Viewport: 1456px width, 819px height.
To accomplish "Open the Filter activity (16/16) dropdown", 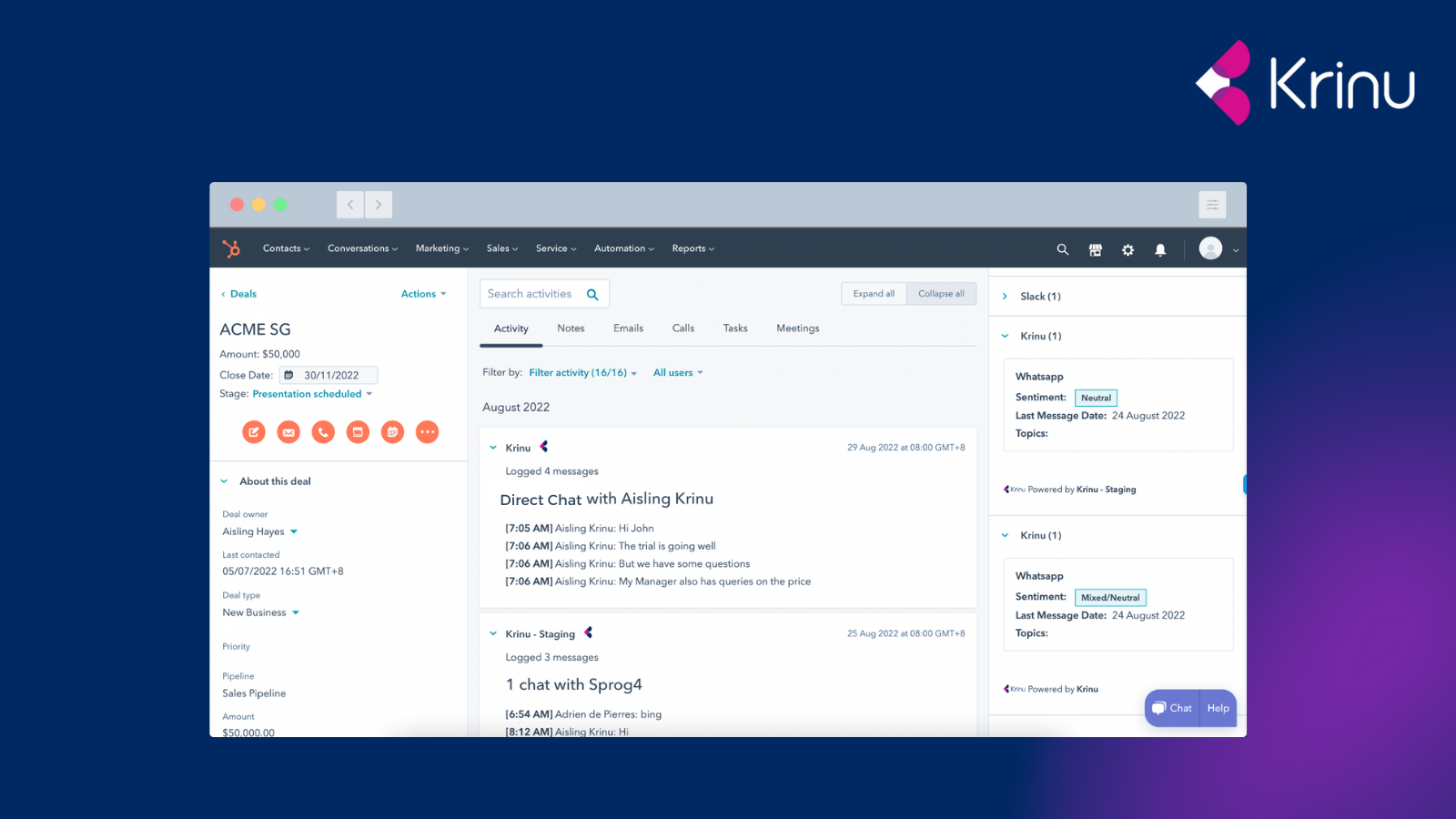I will coord(582,373).
